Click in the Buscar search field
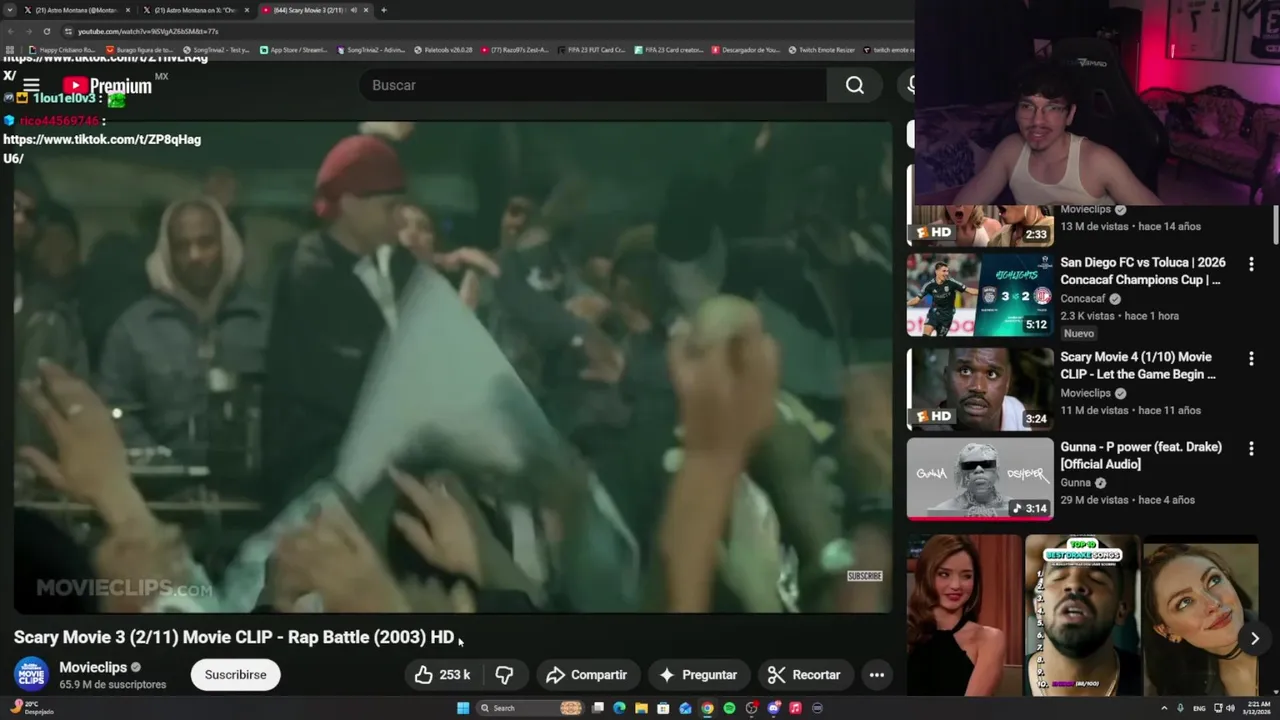 pos(593,85)
